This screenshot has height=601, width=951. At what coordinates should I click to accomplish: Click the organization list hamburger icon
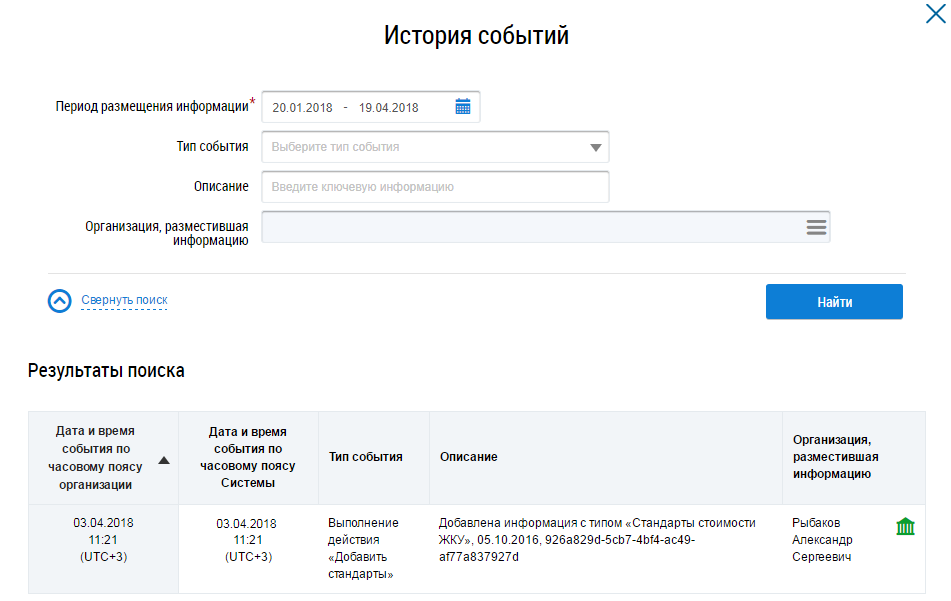tap(816, 227)
